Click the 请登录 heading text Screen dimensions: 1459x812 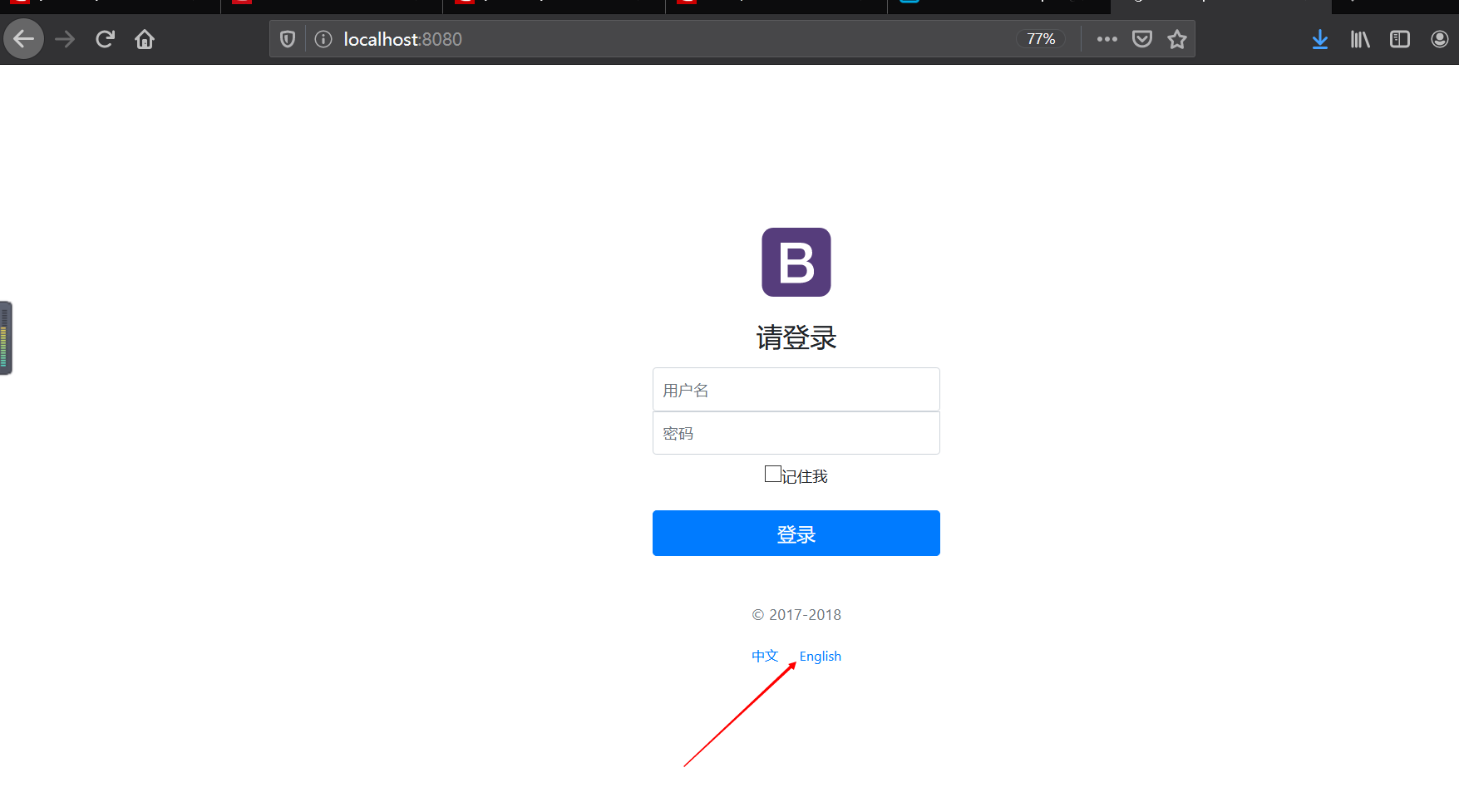796,337
